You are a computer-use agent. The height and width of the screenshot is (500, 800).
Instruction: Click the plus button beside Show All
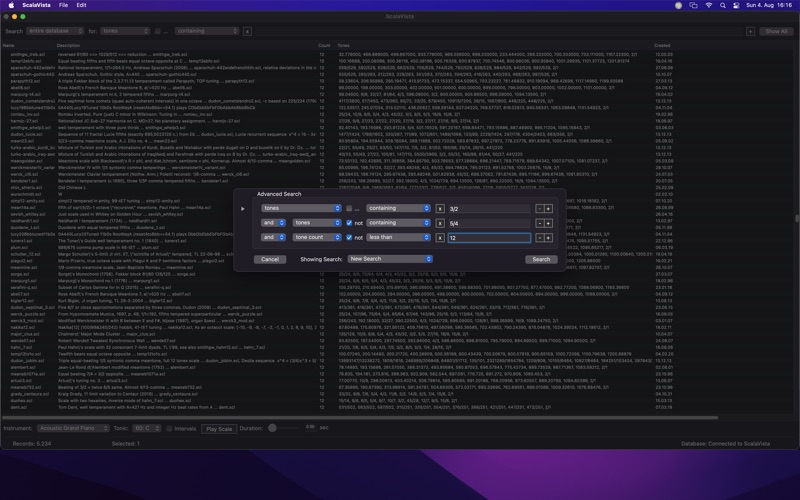(x=751, y=32)
